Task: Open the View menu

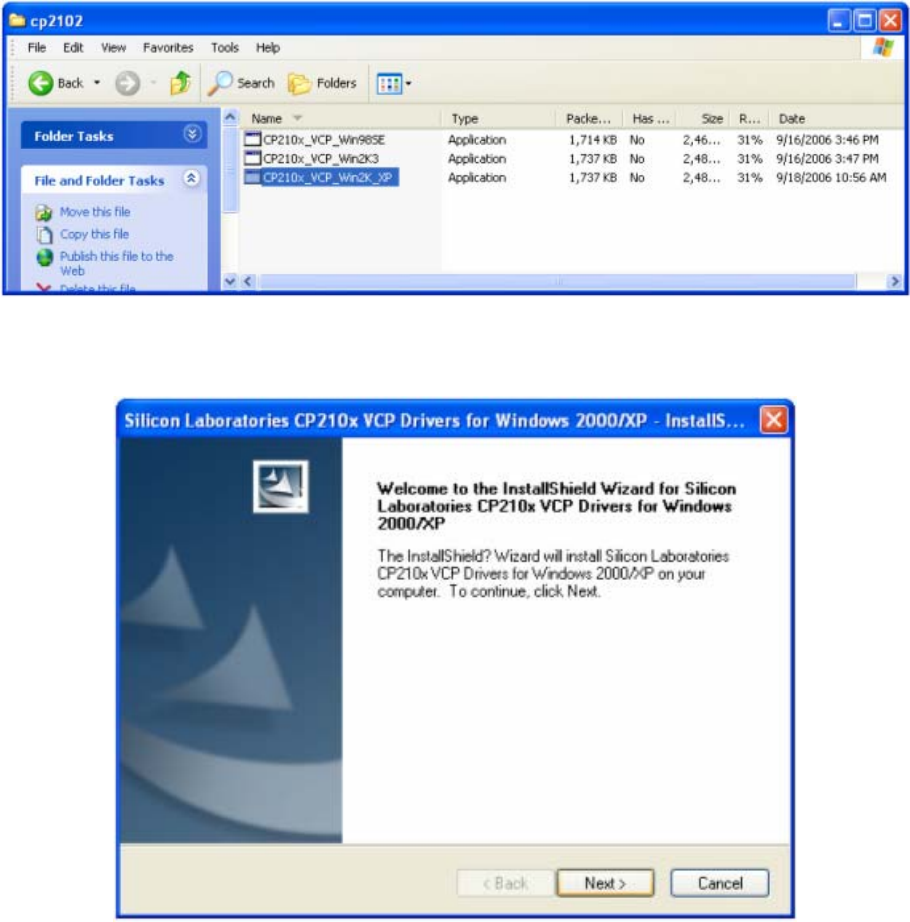Action: [113, 48]
